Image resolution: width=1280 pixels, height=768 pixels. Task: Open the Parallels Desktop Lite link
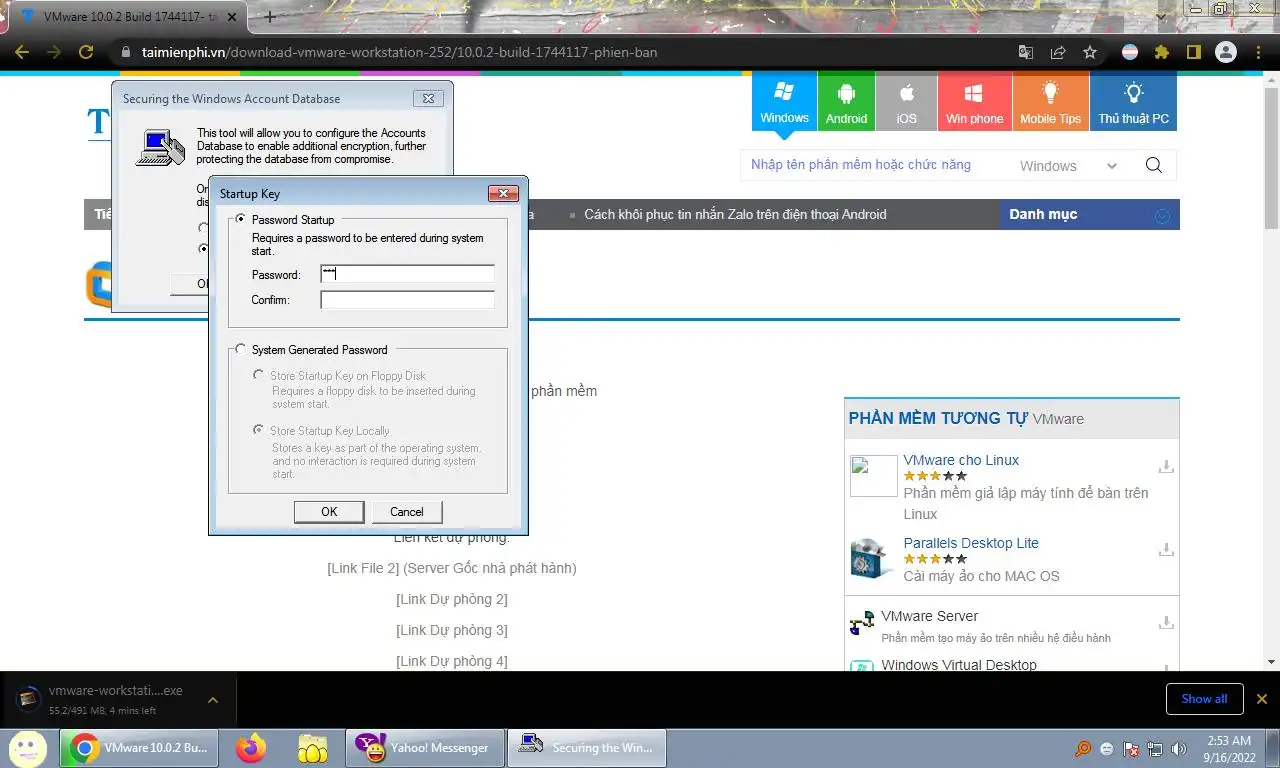[971, 543]
